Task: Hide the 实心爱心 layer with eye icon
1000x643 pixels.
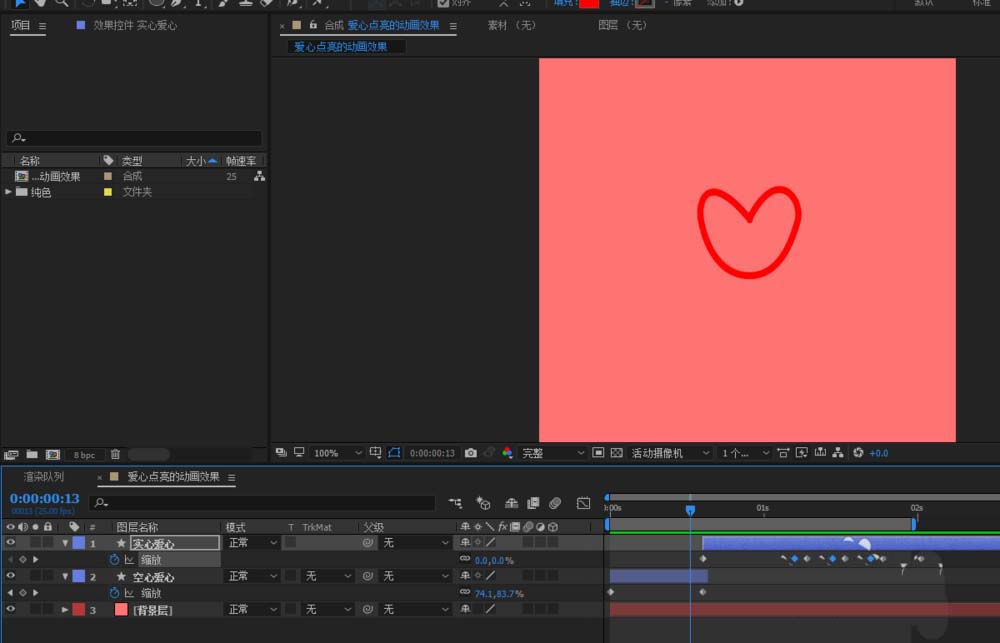Action: (x=11, y=543)
